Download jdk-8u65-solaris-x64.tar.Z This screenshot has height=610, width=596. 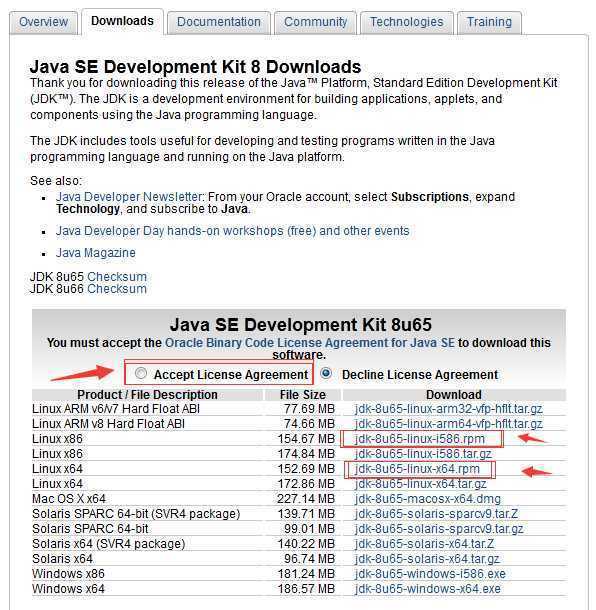tap(424, 543)
